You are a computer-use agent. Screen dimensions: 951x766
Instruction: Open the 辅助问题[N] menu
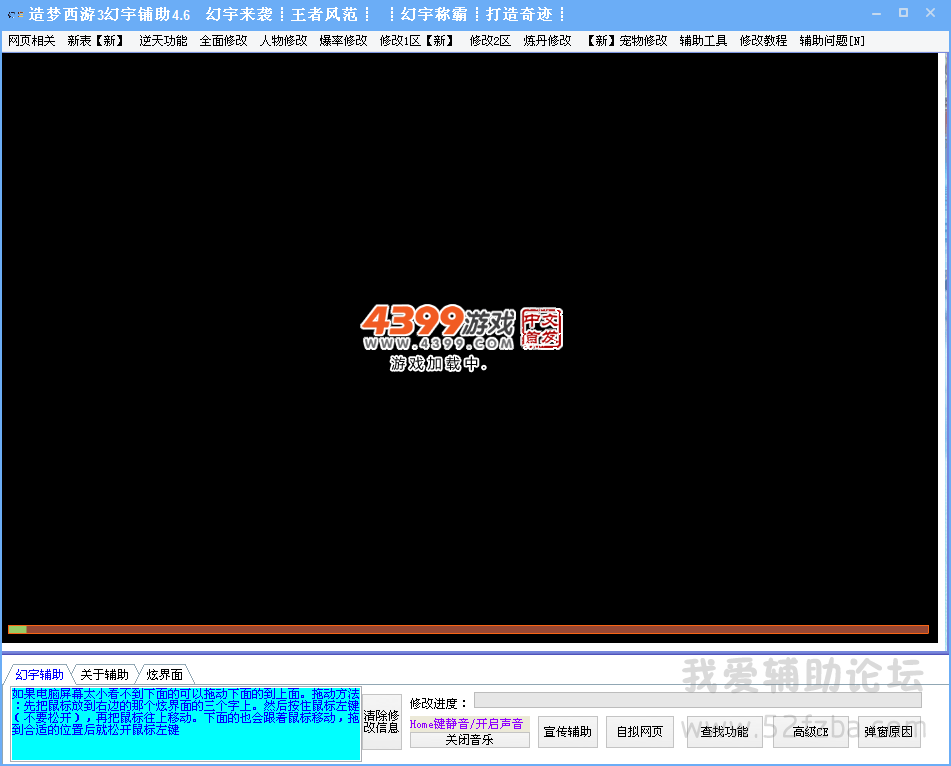832,41
